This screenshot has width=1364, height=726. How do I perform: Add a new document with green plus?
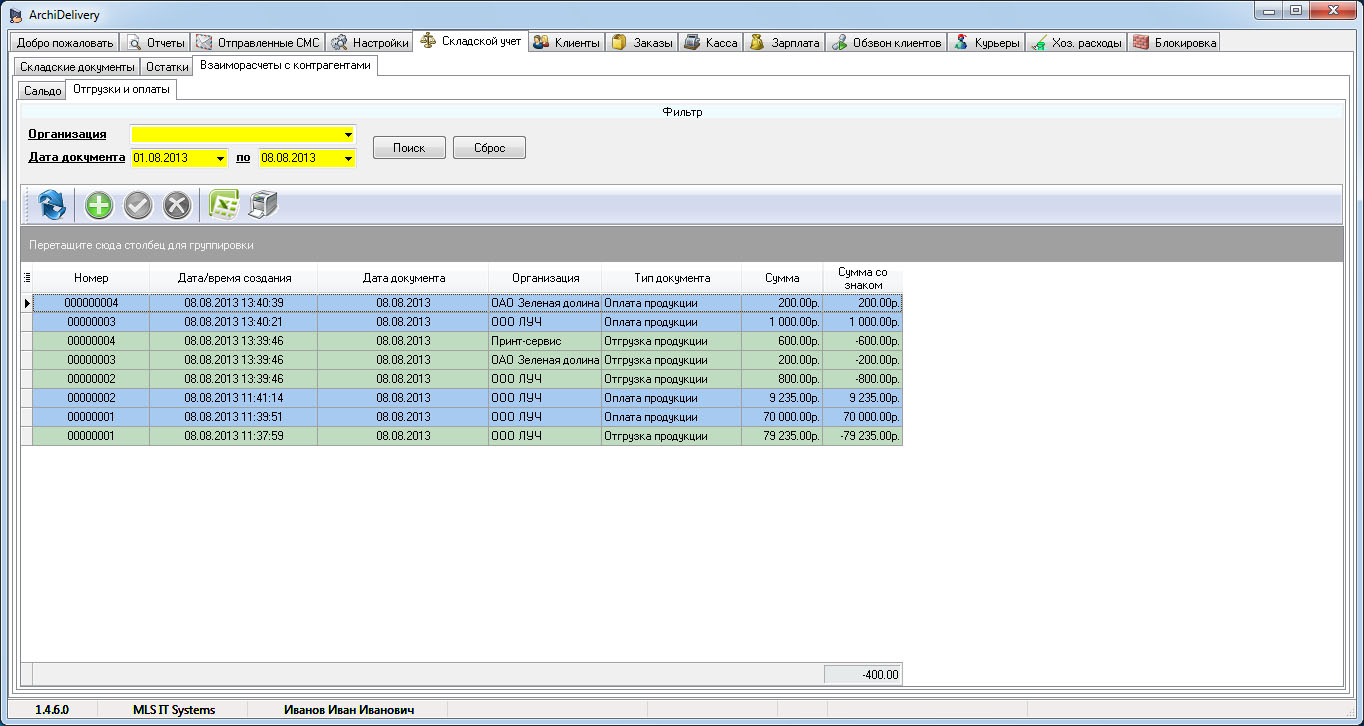(x=99, y=206)
